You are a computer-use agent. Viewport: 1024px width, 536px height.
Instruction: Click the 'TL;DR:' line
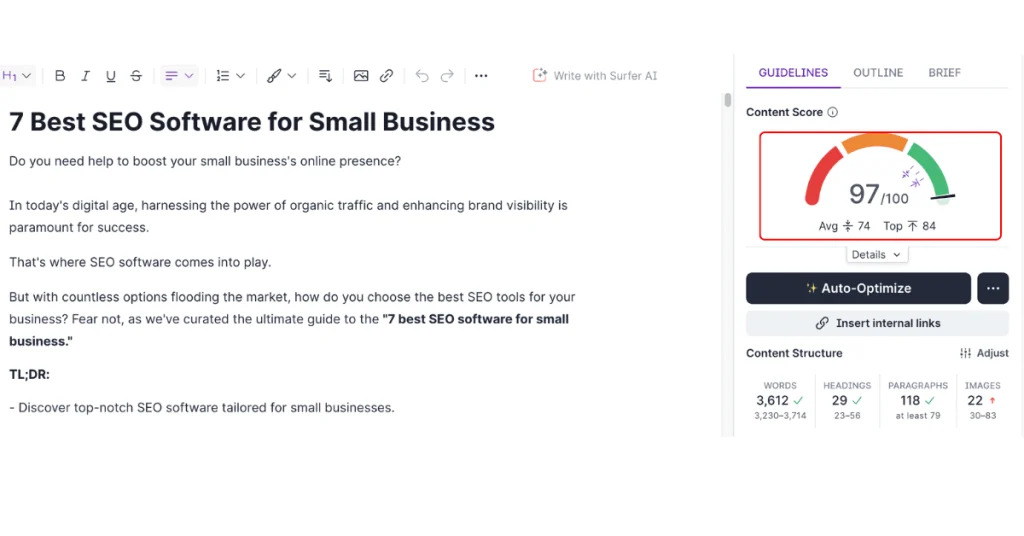click(x=29, y=375)
